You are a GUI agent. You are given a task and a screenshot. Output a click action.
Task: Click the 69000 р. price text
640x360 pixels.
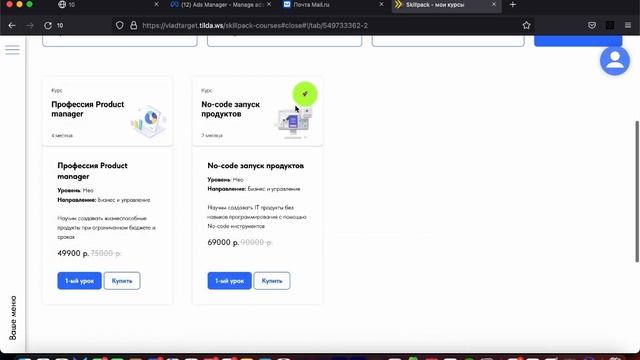[223, 242]
